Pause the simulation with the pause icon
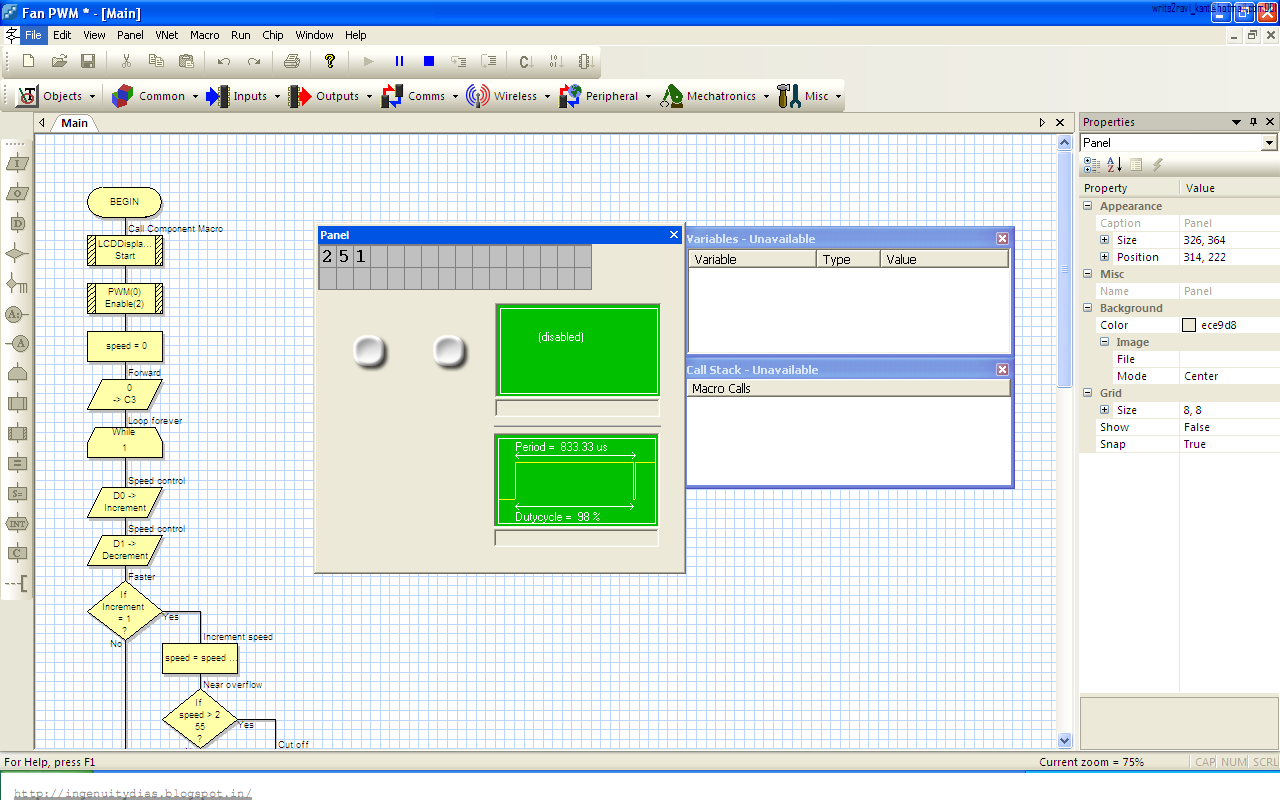The width and height of the screenshot is (1280, 800). [399, 61]
